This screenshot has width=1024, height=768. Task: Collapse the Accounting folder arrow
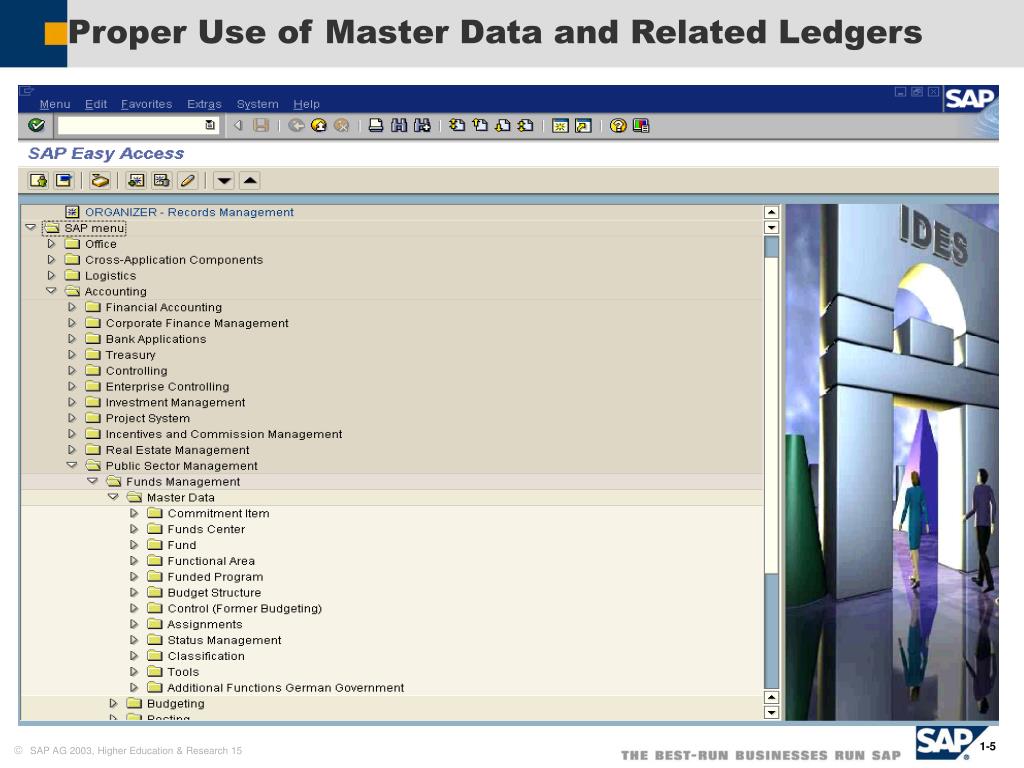pos(52,291)
